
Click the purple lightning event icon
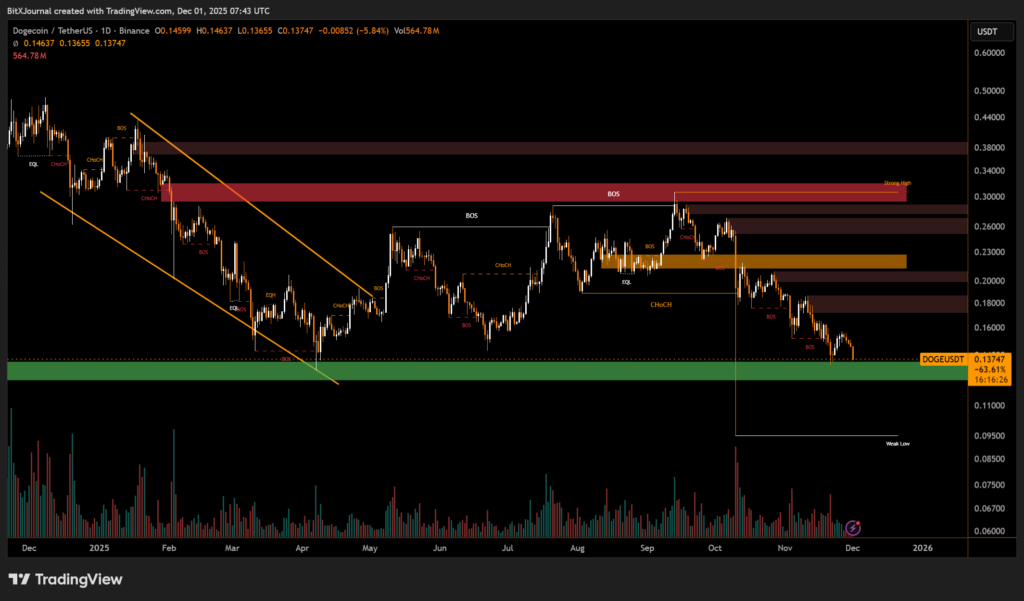853,527
